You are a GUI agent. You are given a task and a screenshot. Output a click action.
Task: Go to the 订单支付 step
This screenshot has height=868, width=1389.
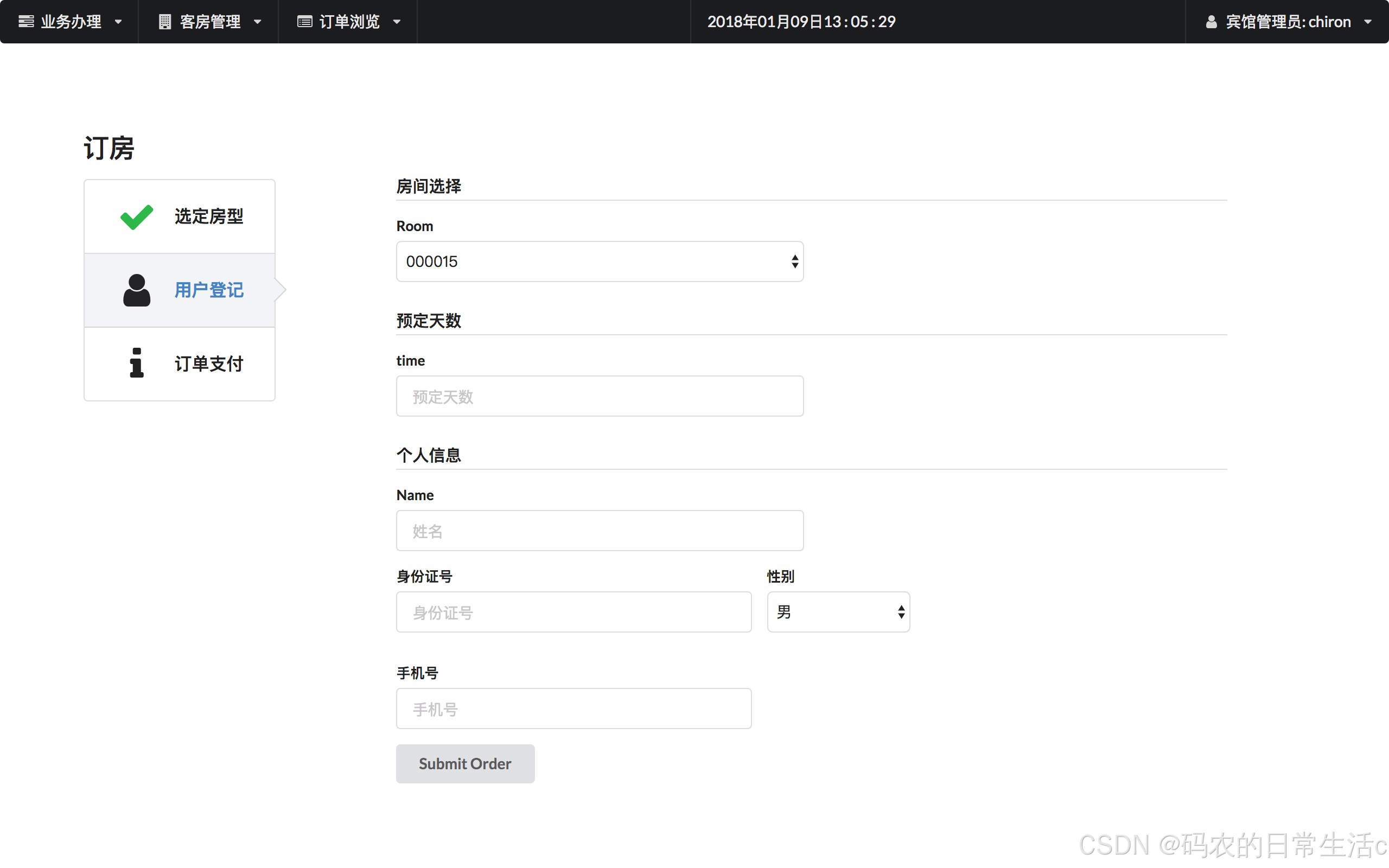[x=209, y=363]
